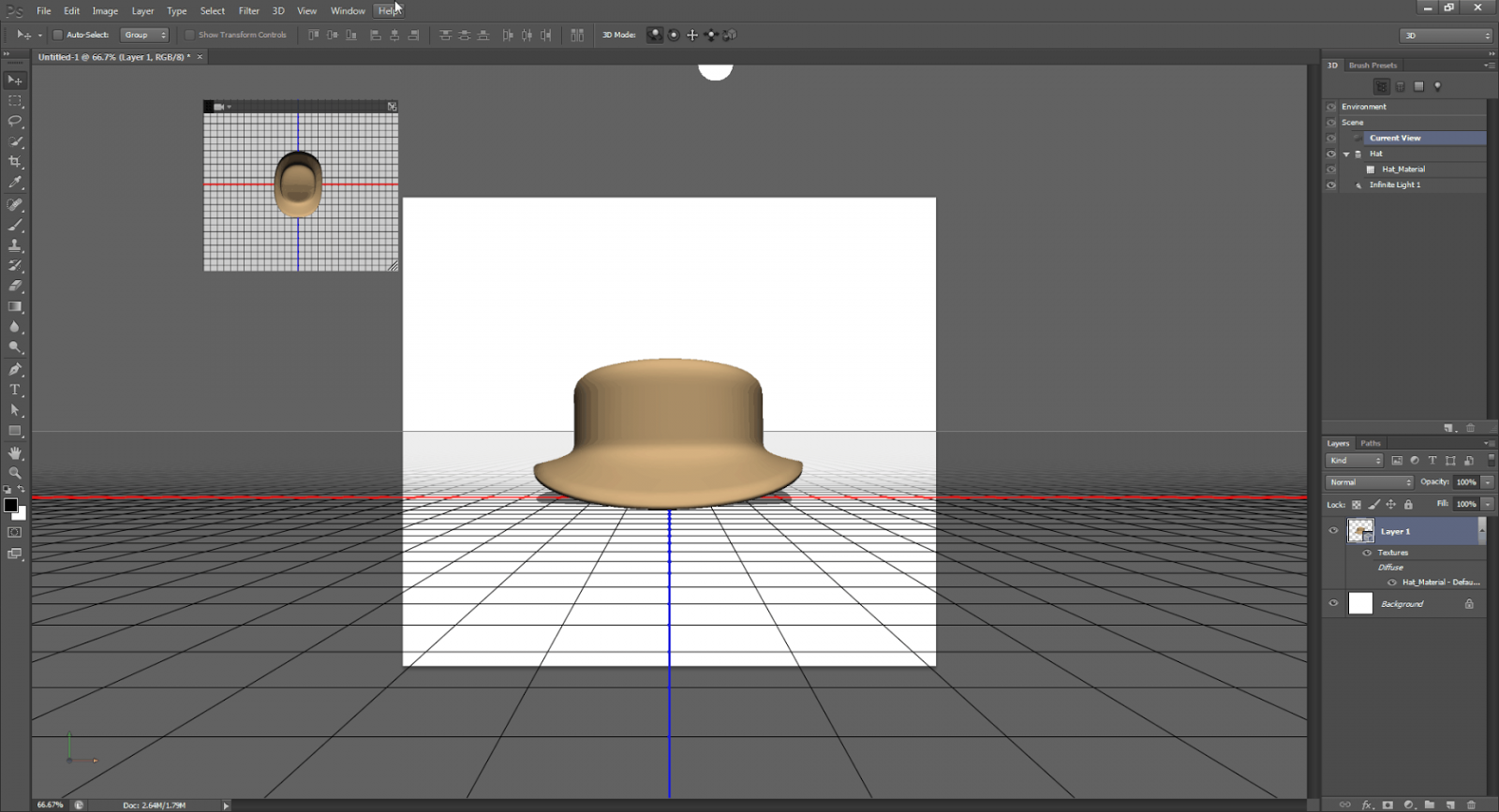1499x812 pixels.
Task: Delete layer using Layers panel trash icon
Action: (x=1471, y=805)
